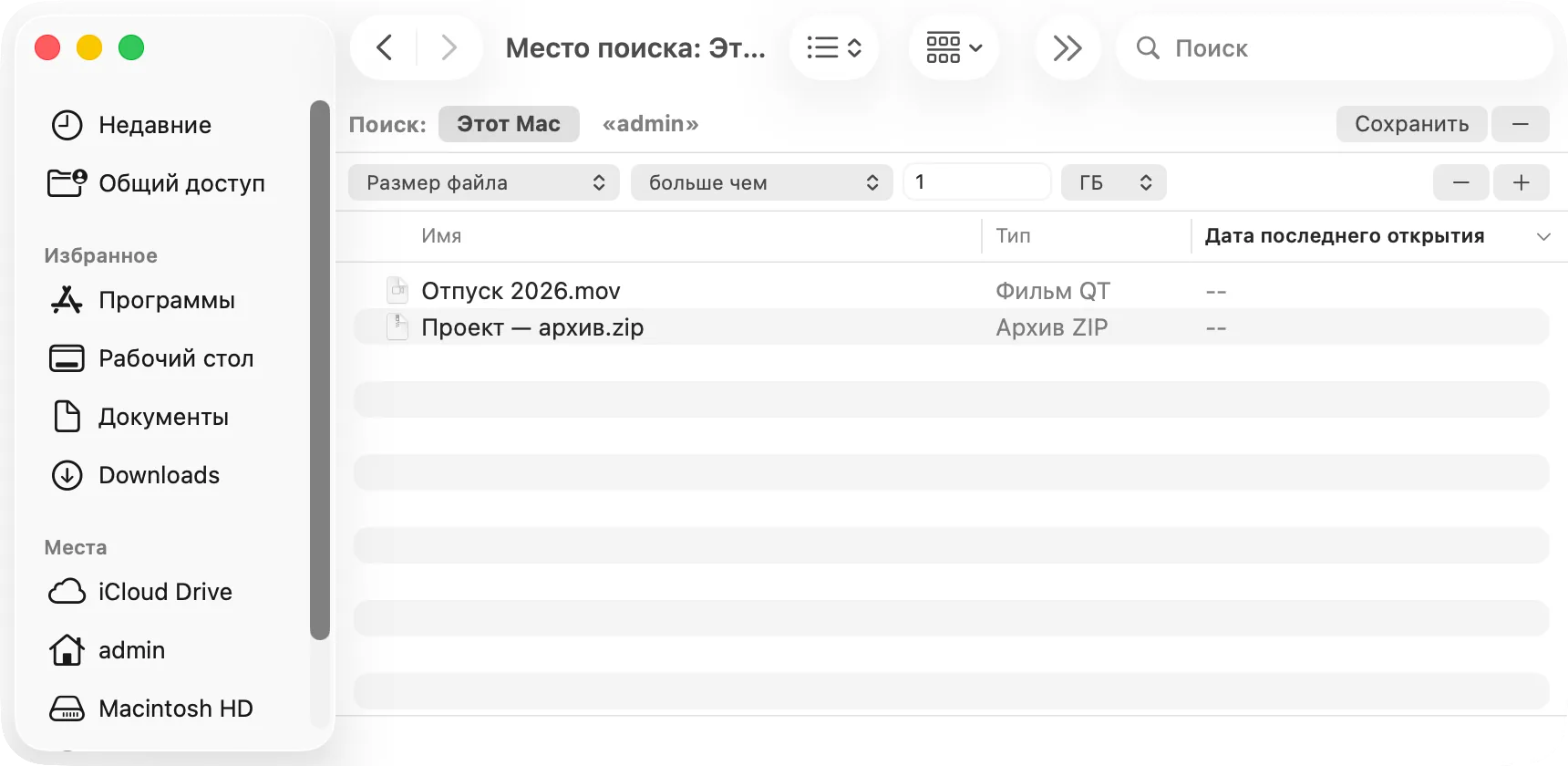Open the ГБ units dropdown
The image size is (1568, 766).
click(x=1114, y=182)
